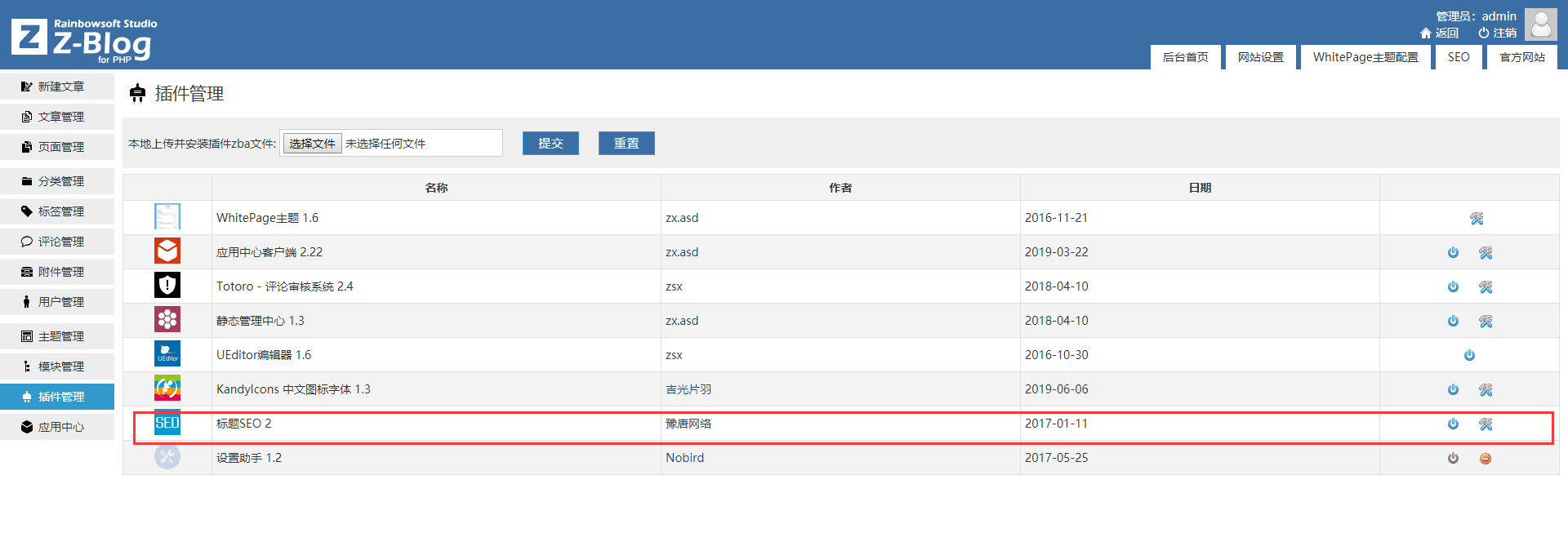1568x555 pixels.
Task: Click the plugin name 'WhitePage主题 1.6'
Action: pyautogui.click(x=267, y=218)
